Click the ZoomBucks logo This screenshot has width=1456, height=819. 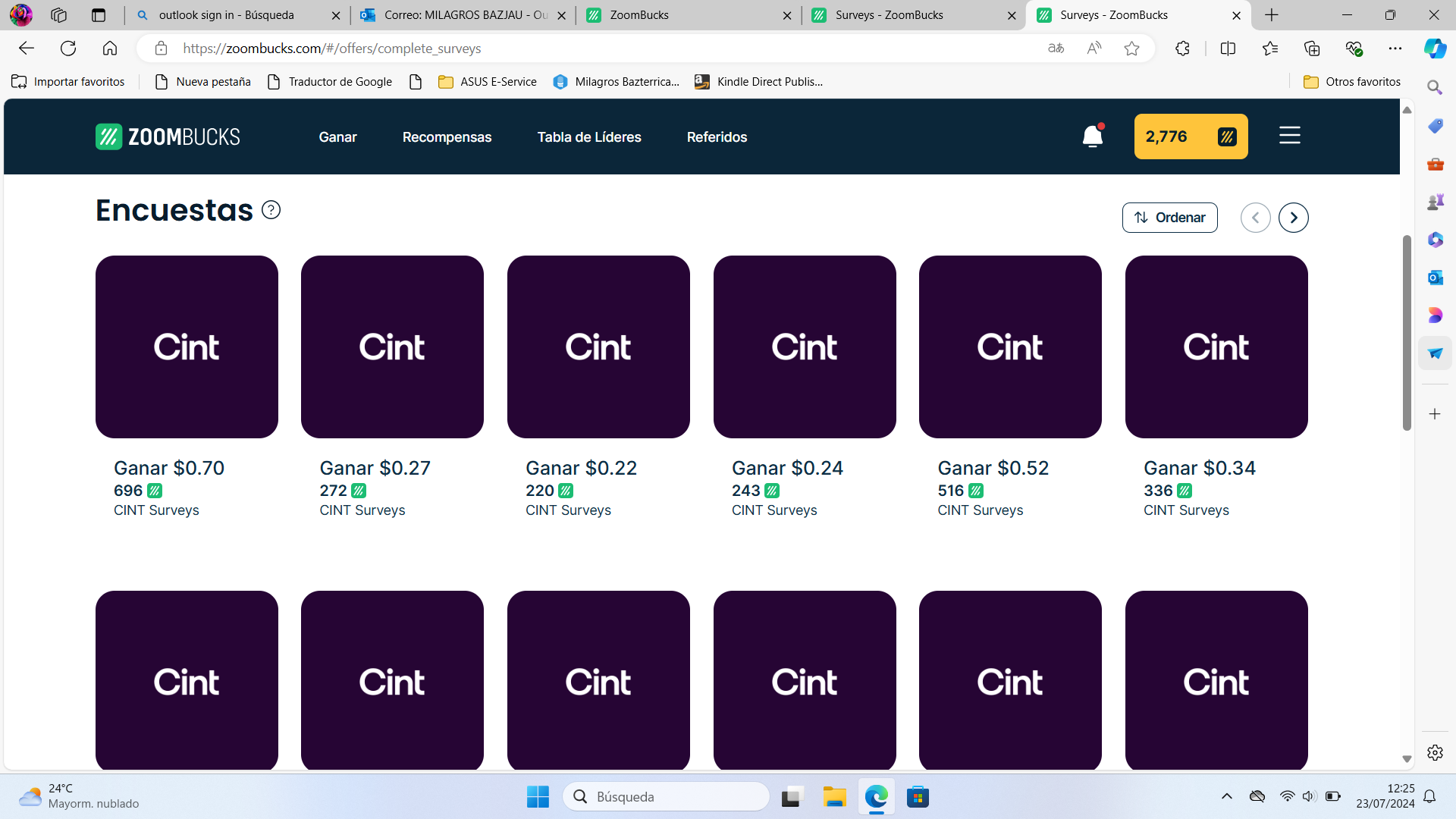pos(168,136)
